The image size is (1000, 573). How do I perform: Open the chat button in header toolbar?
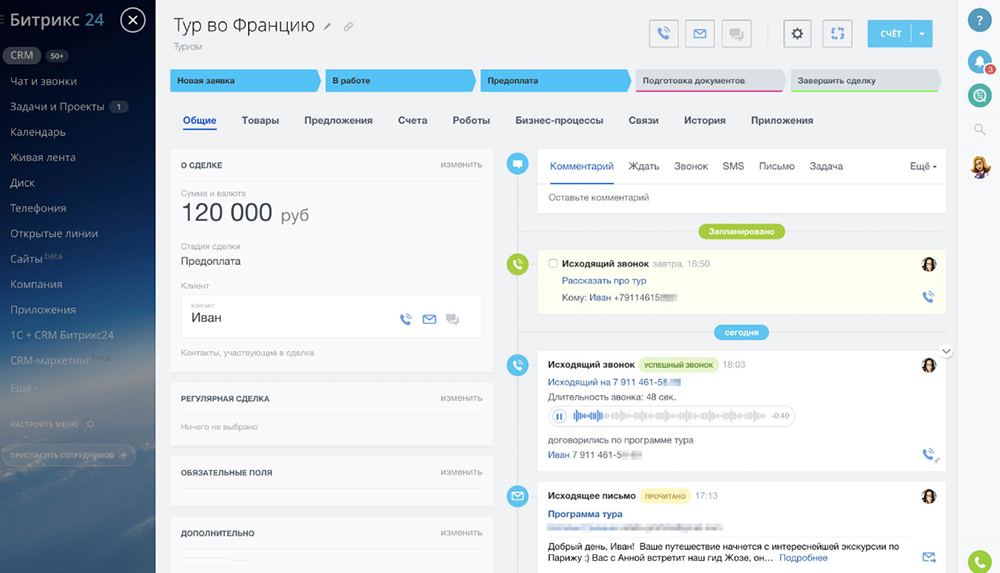click(x=736, y=34)
